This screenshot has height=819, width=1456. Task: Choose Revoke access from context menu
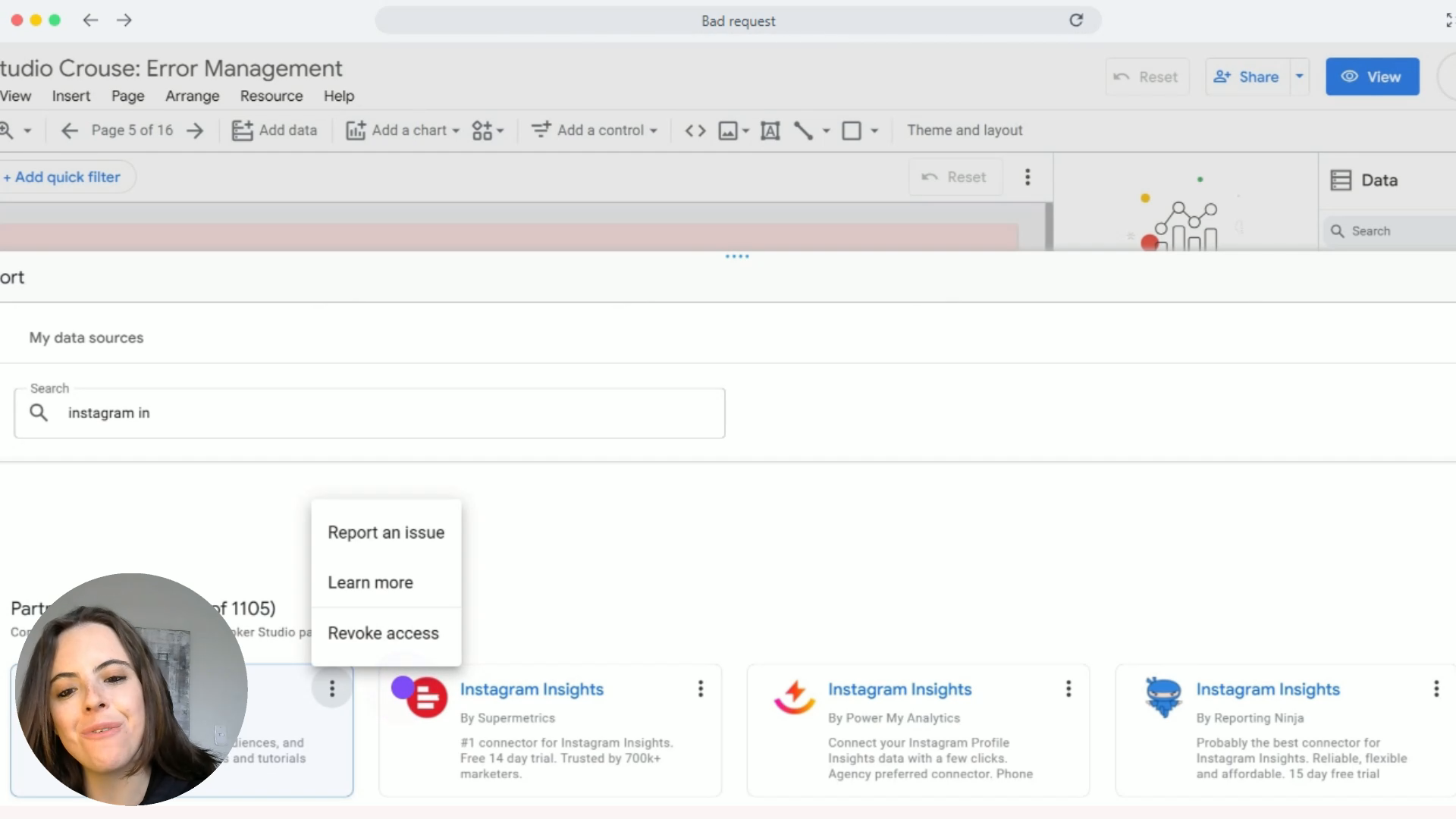tap(383, 633)
